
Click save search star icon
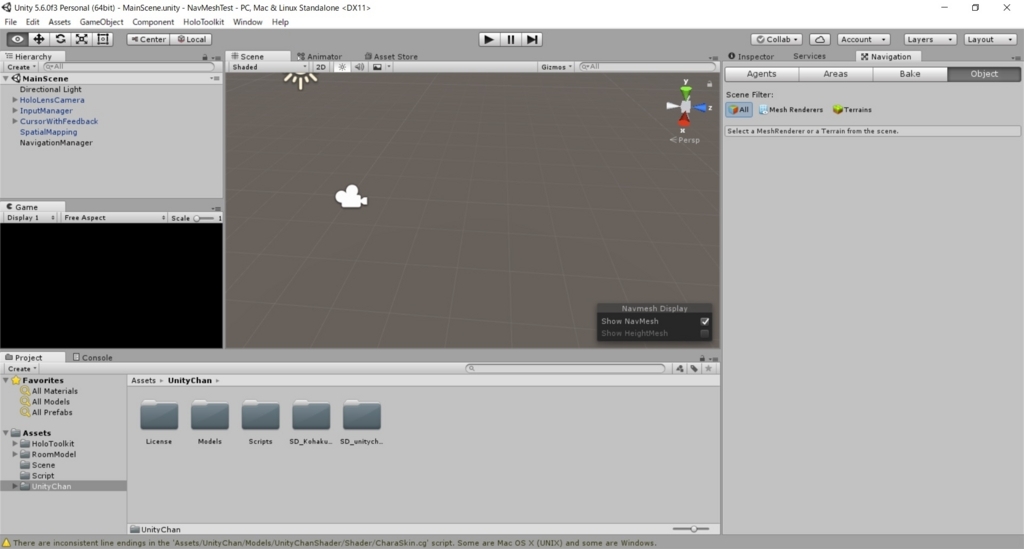tap(708, 368)
